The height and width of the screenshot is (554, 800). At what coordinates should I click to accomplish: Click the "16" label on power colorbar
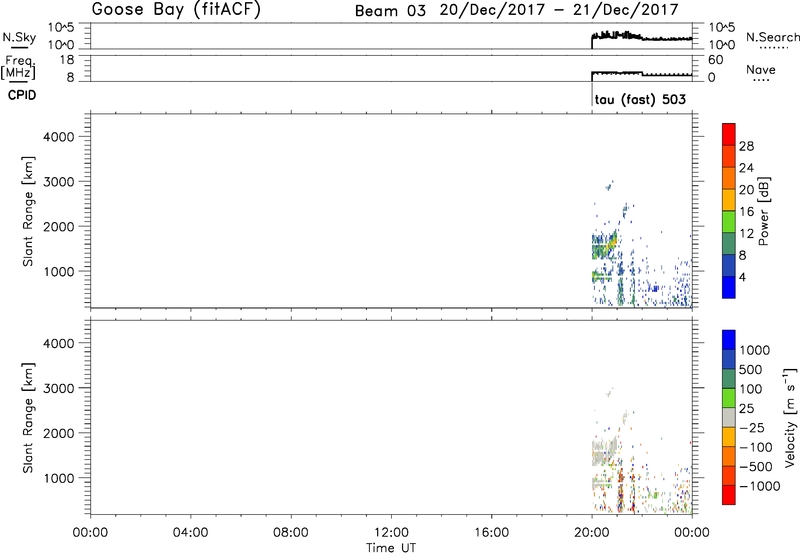(x=746, y=212)
